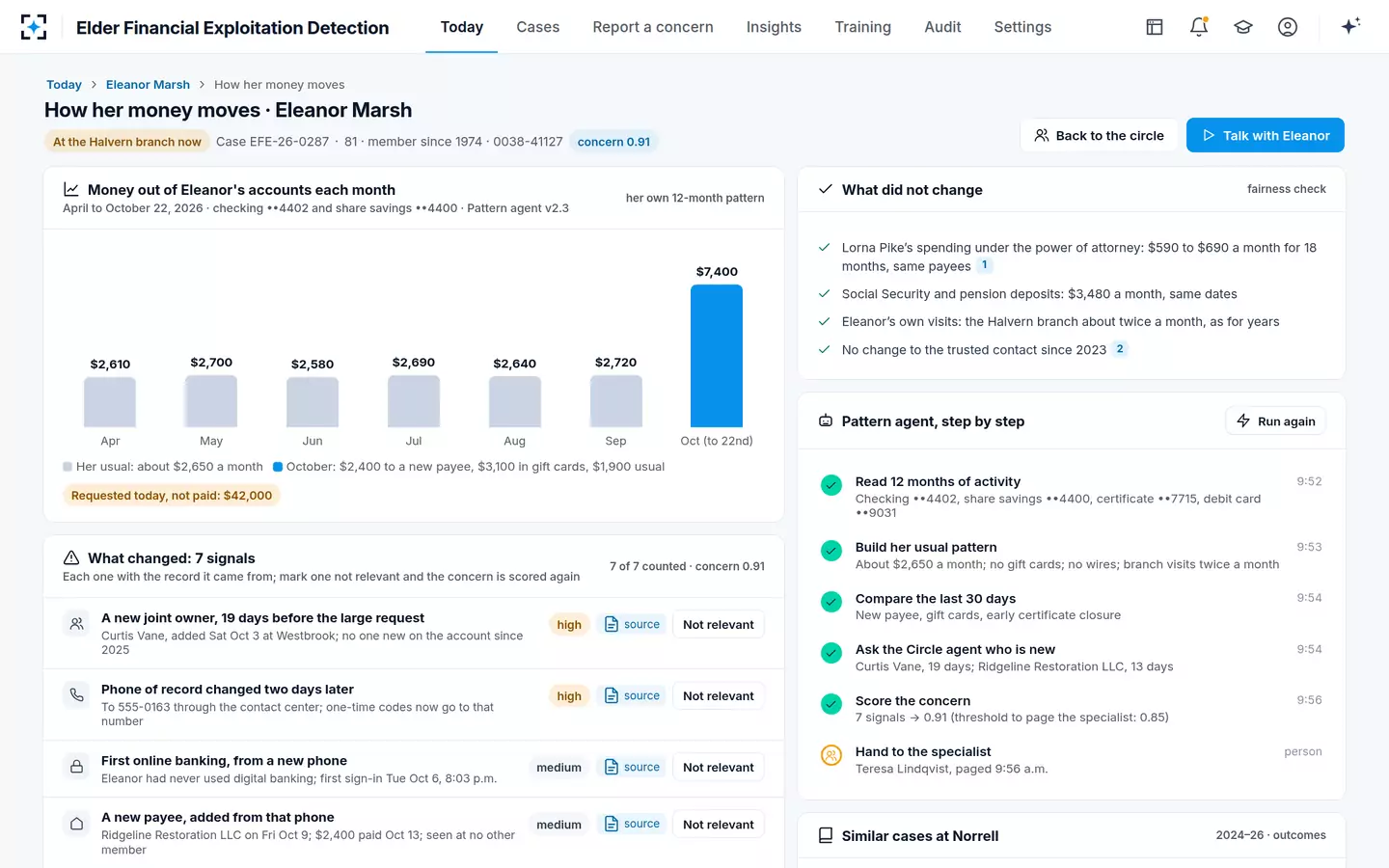Go to Report a concern
1389x868 pixels.
coord(653,27)
